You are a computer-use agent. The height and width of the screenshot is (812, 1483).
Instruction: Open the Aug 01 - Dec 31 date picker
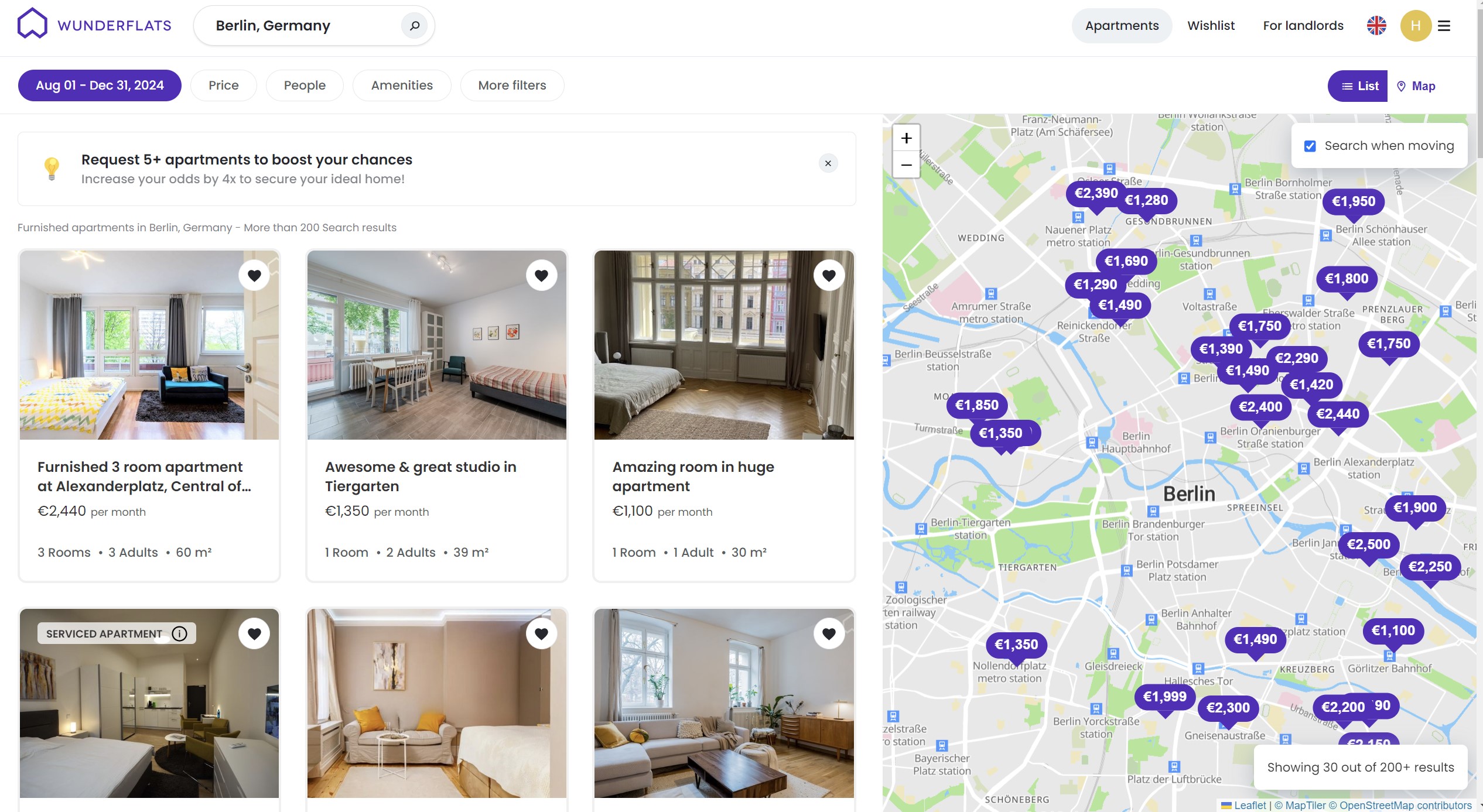(x=100, y=85)
